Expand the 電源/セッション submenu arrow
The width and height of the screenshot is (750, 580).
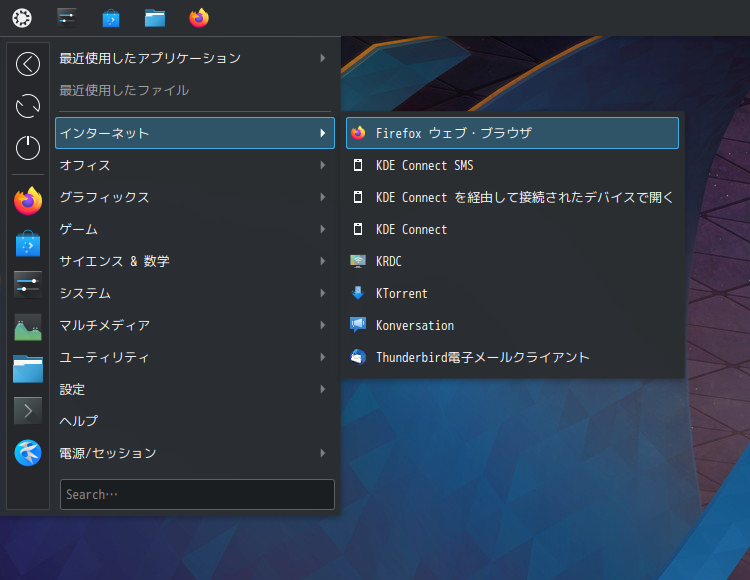[323, 453]
